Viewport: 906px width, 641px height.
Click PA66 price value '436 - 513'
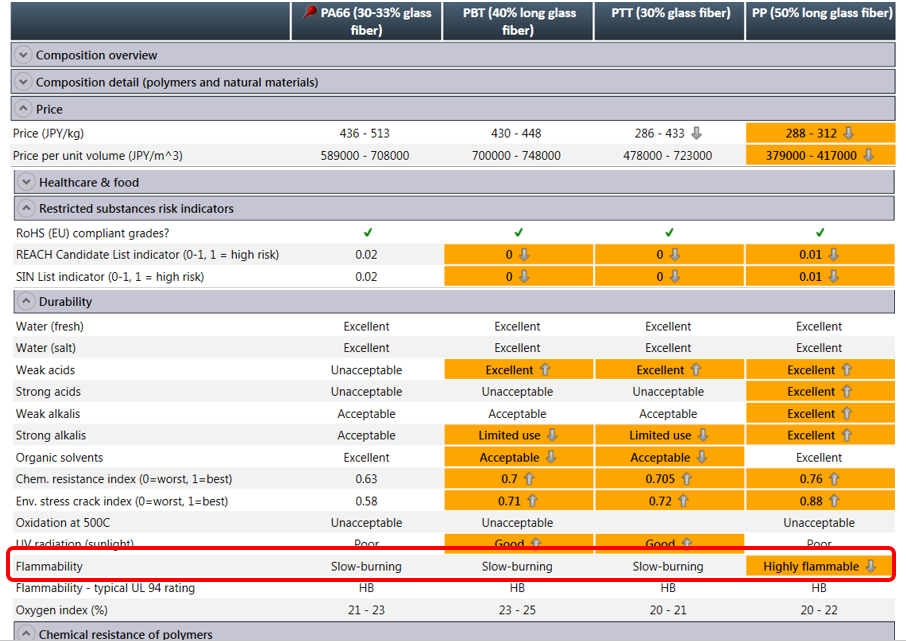click(365, 134)
